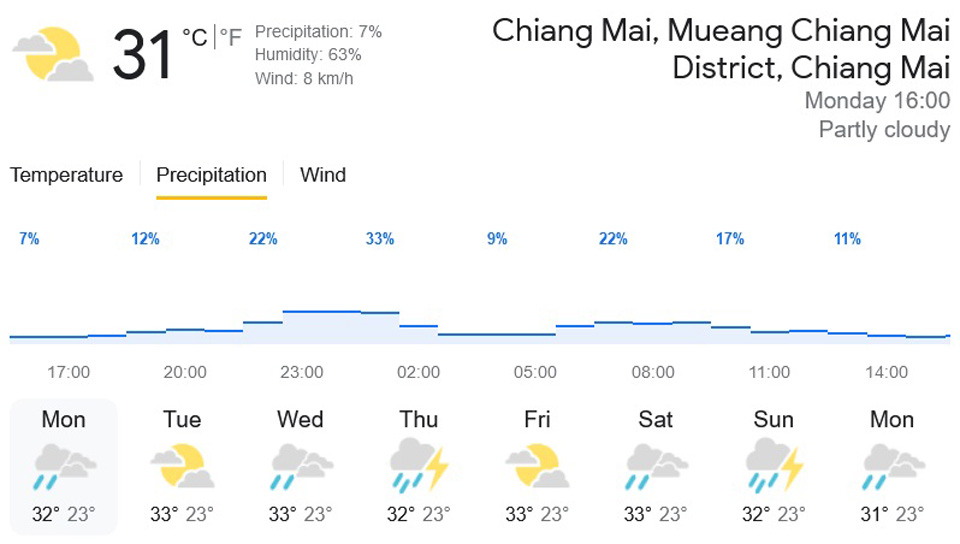This screenshot has height=544, width=960.
Task: Select Wednesday's rain forecast icon
Action: pyautogui.click(x=300, y=467)
